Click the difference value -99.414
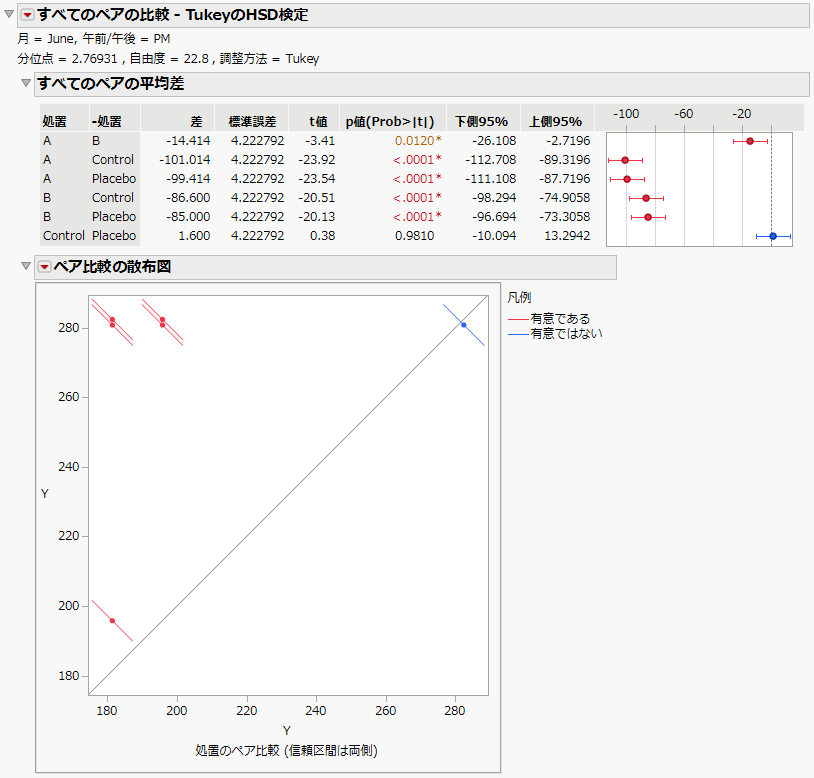814x778 pixels. (x=188, y=179)
